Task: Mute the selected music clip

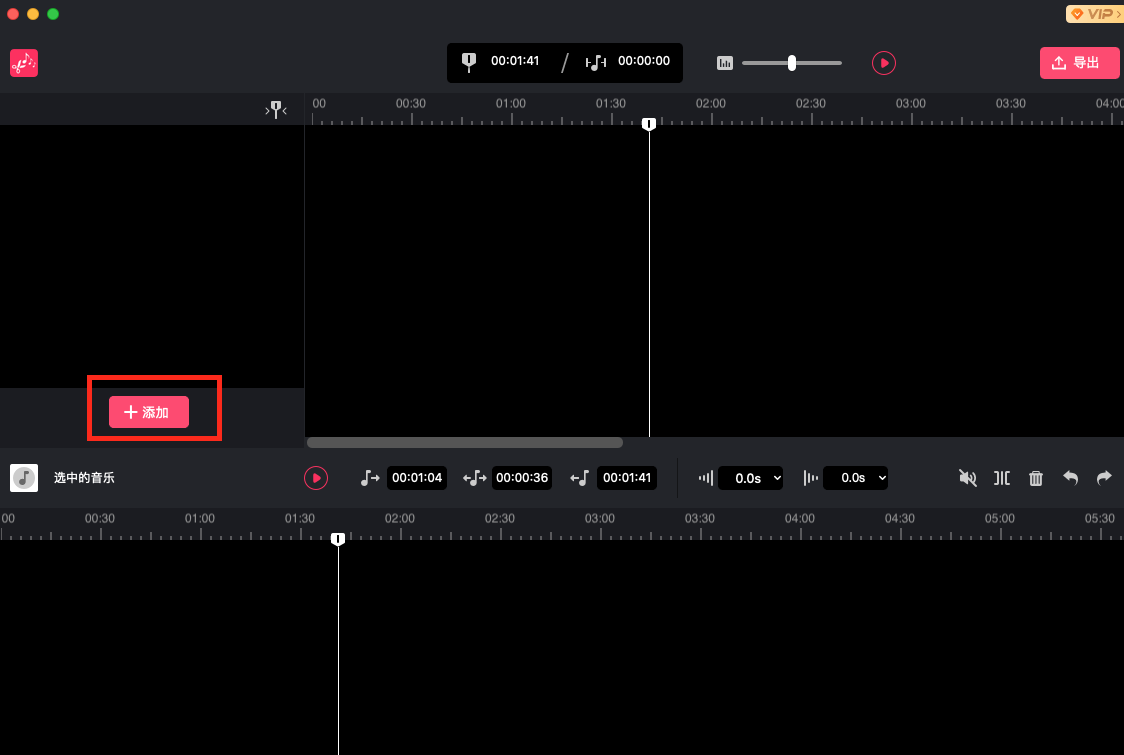Action: [x=967, y=478]
